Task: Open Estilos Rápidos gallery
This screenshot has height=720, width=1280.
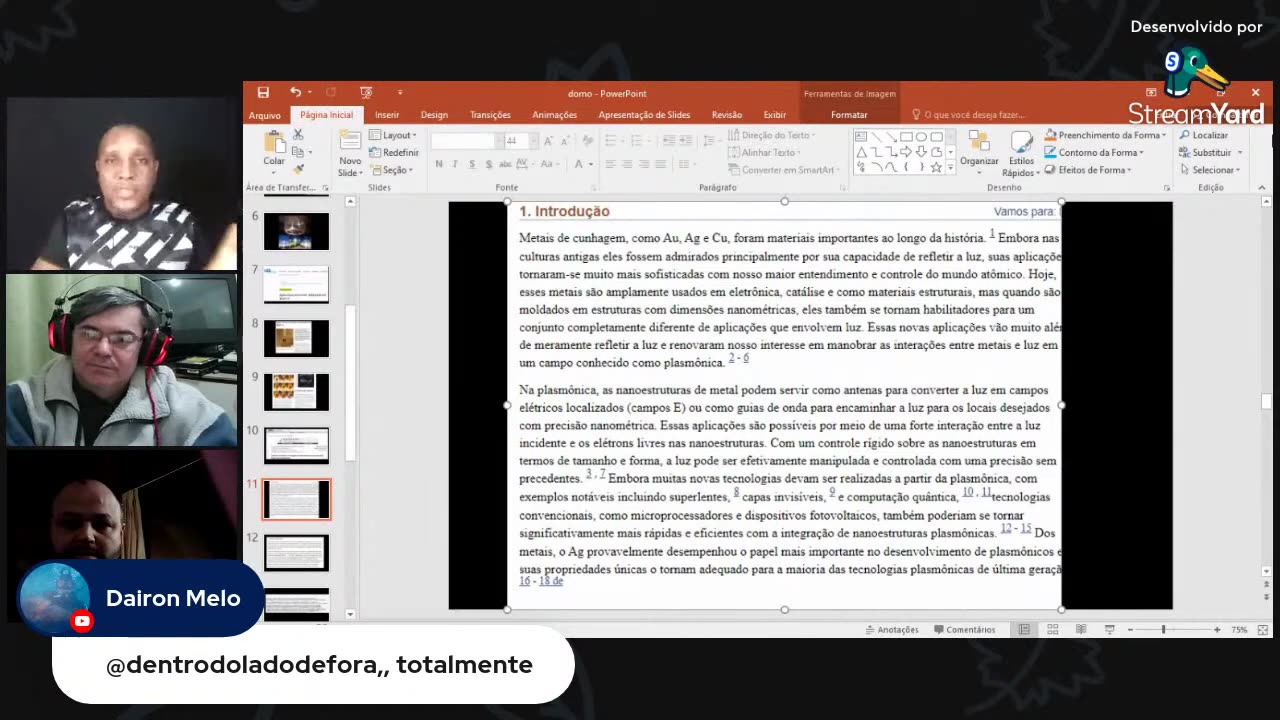Action: pyautogui.click(x=1021, y=153)
